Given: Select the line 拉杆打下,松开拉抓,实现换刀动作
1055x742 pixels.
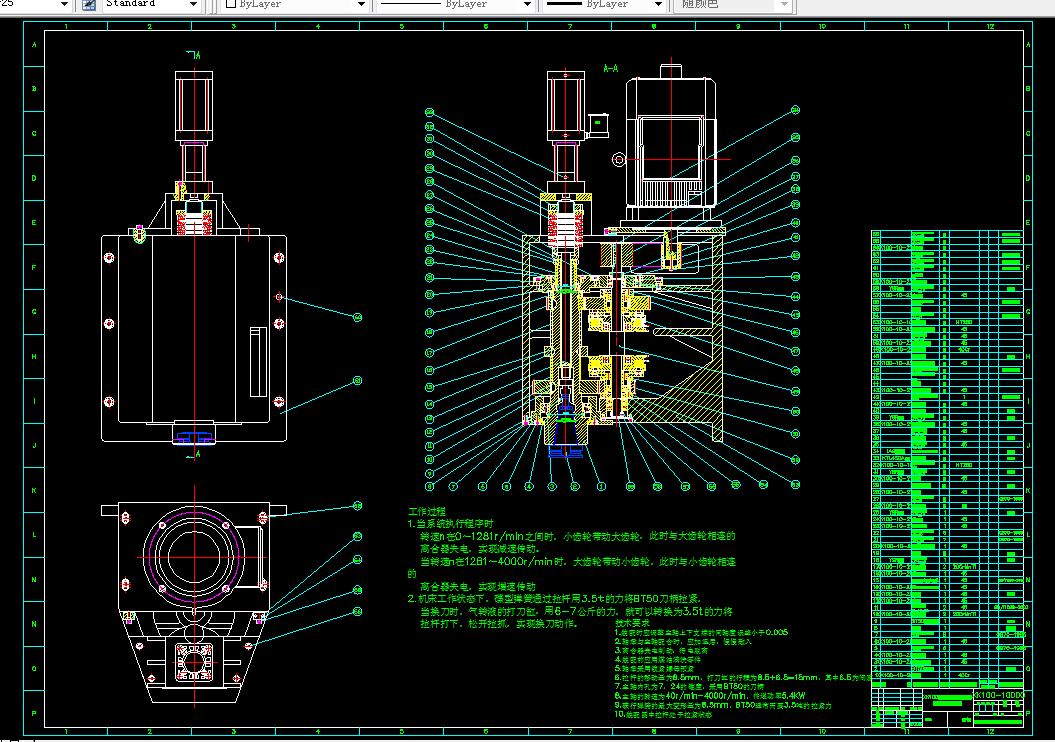Looking at the screenshot, I should coord(499,624).
